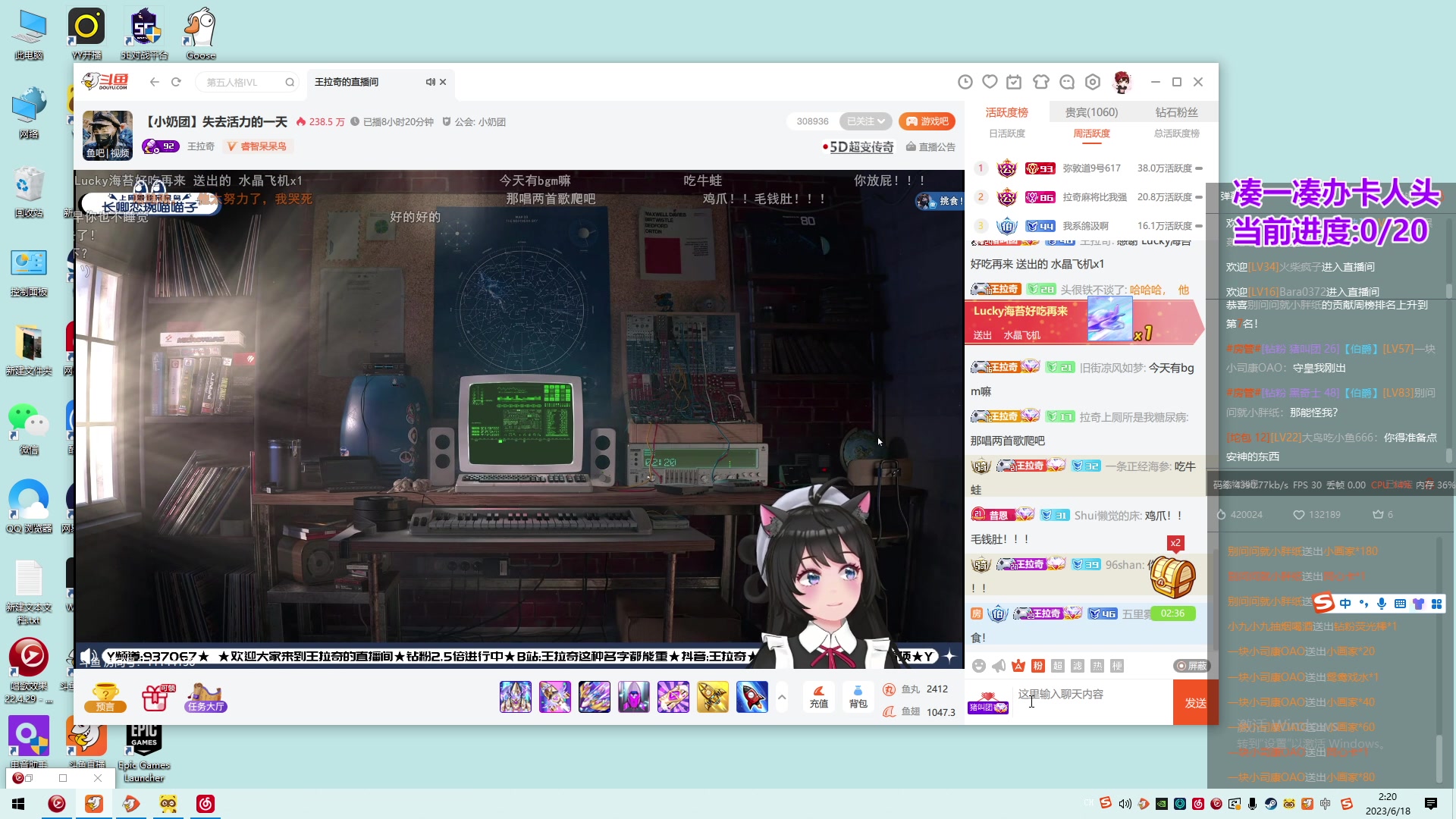1456x819 pixels.
Task: Click the 超 chat toolbar icon
Action: tap(1058, 666)
